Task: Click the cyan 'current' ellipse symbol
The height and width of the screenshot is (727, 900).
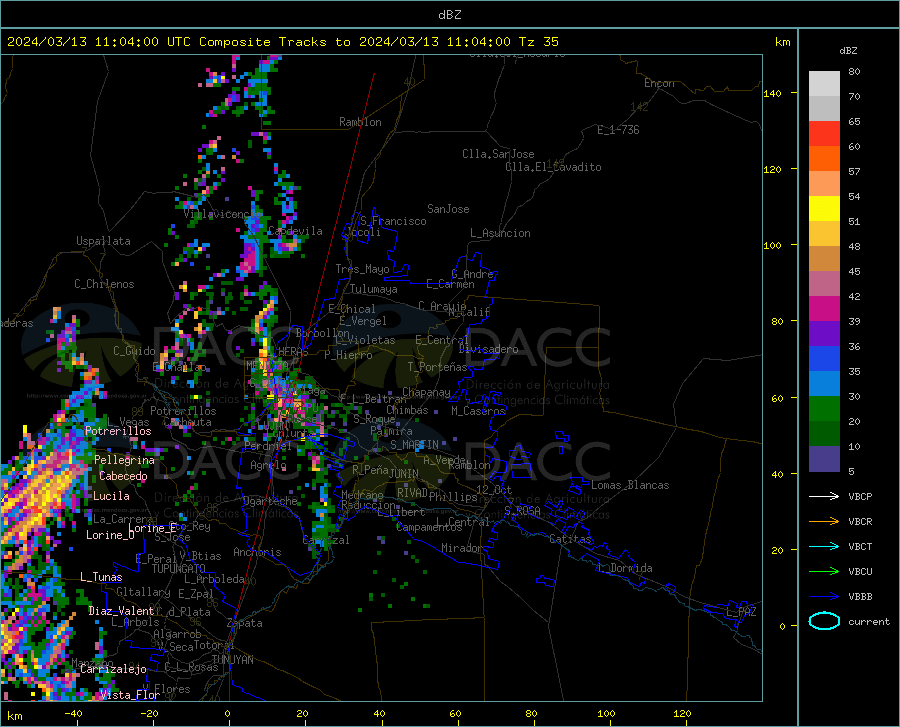Action: 824,621
